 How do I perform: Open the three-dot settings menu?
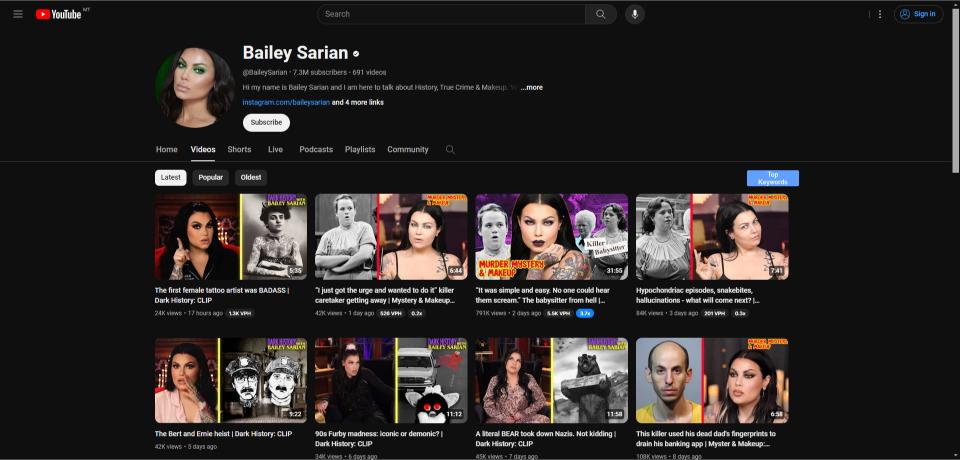tap(880, 14)
